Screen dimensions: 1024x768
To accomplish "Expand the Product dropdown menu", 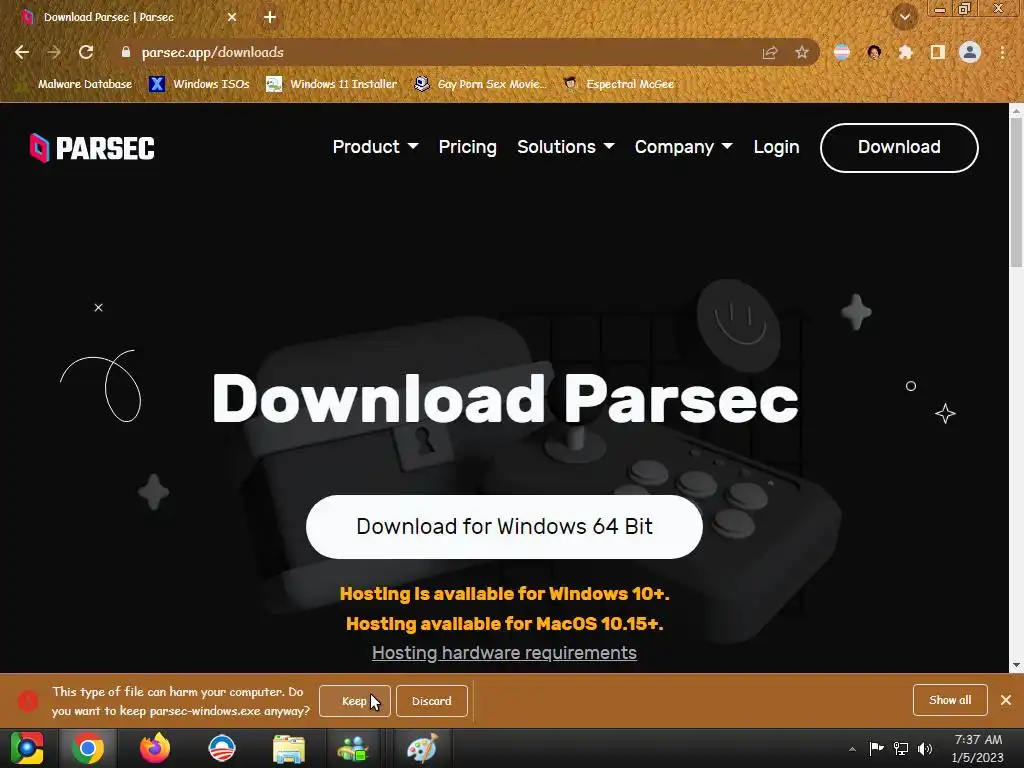I will click(376, 147).
